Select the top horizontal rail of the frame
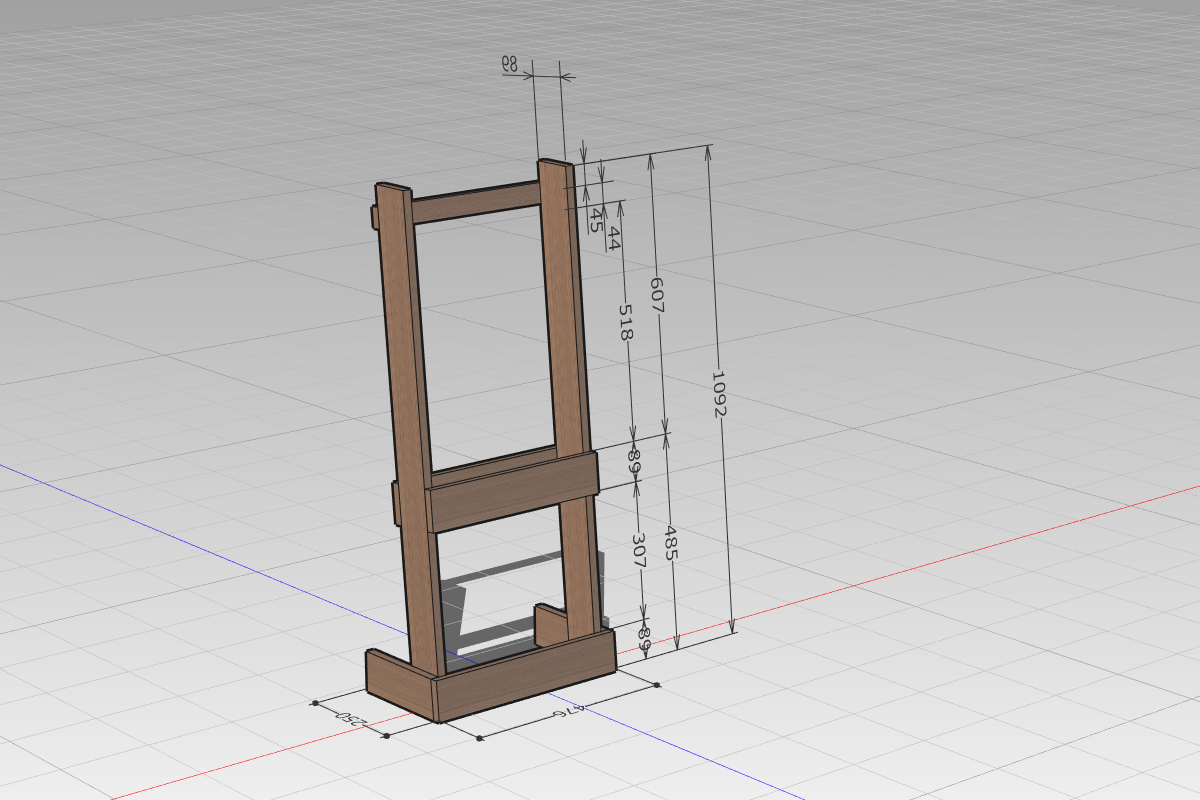Screen dimensions: 1200x800 (475, 201)
